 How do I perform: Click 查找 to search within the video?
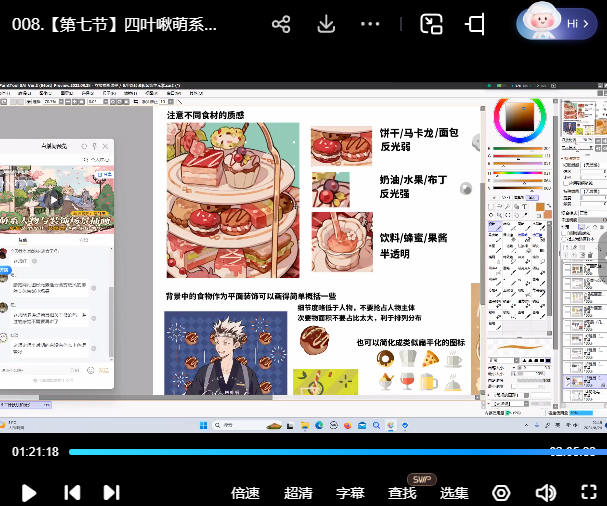coord(402,493)
